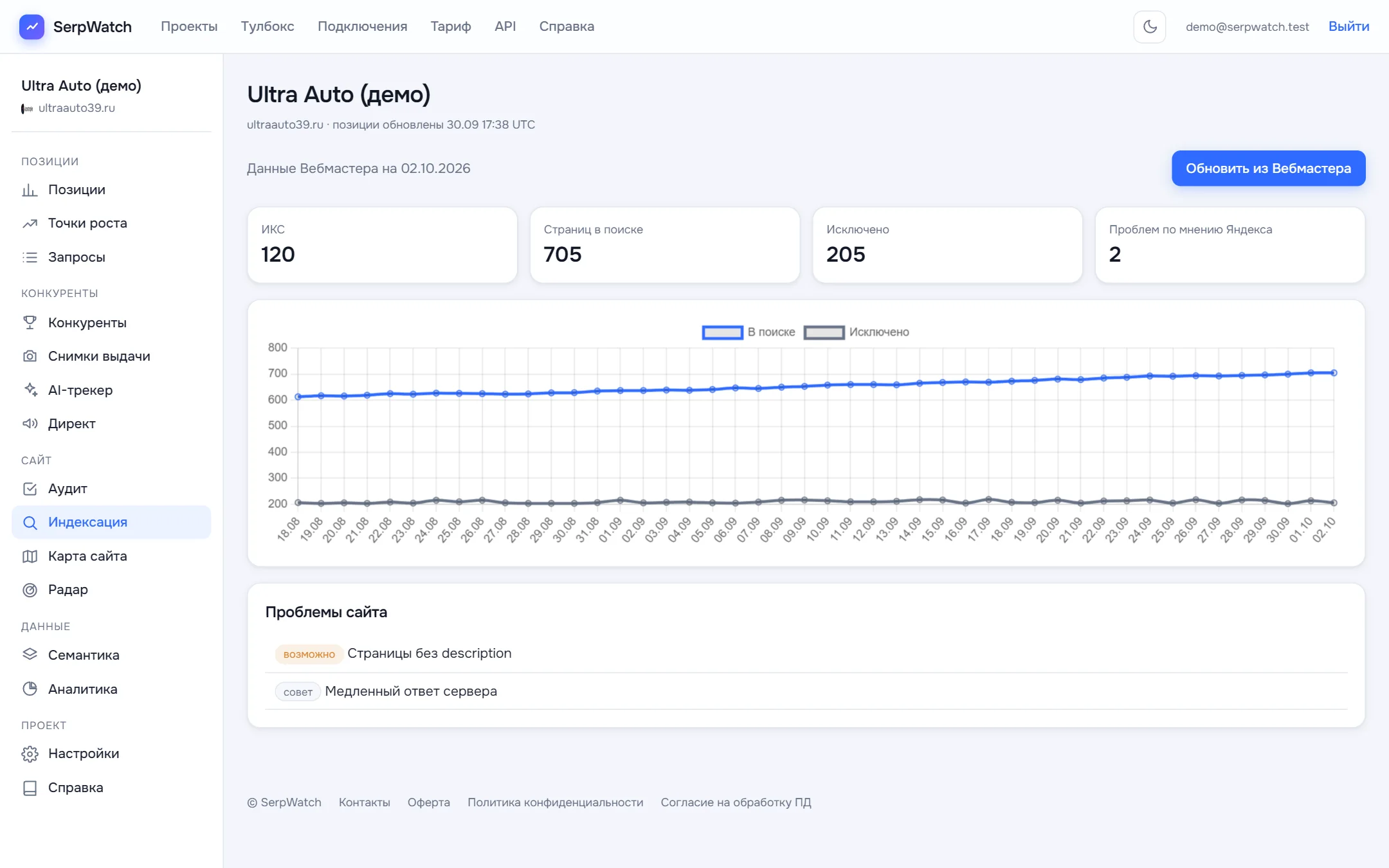
Task: Open Тулбокс in top navigation
Action: [268, 26]
